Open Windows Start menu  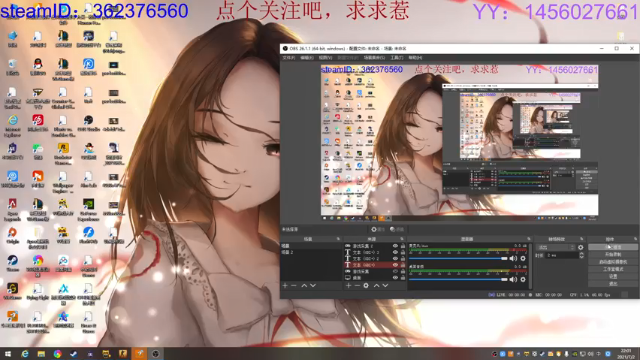point(8,354)
